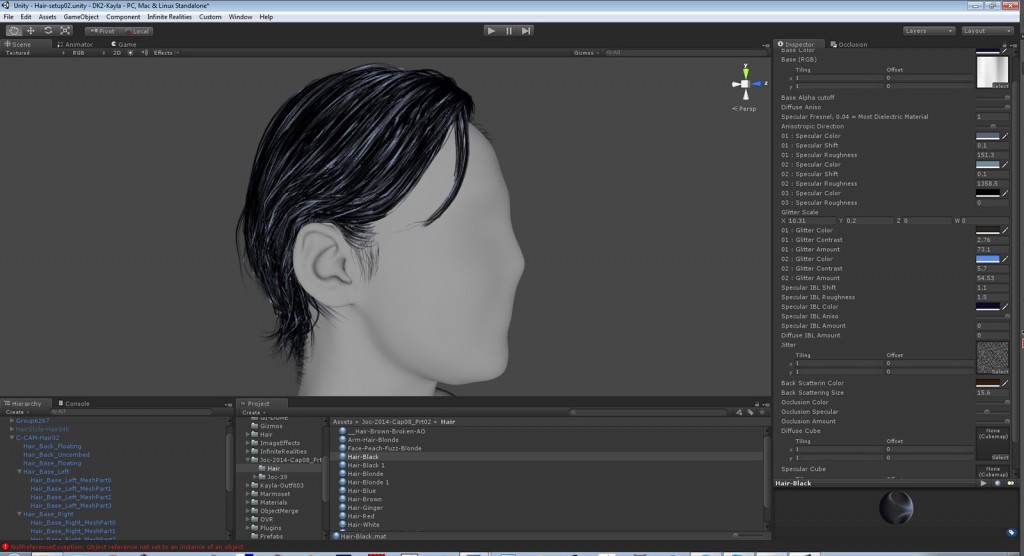1024x556 pixels.
Task: Toggle Local handle rotation button
Action: pyautogui.click(x=137, y=31)
